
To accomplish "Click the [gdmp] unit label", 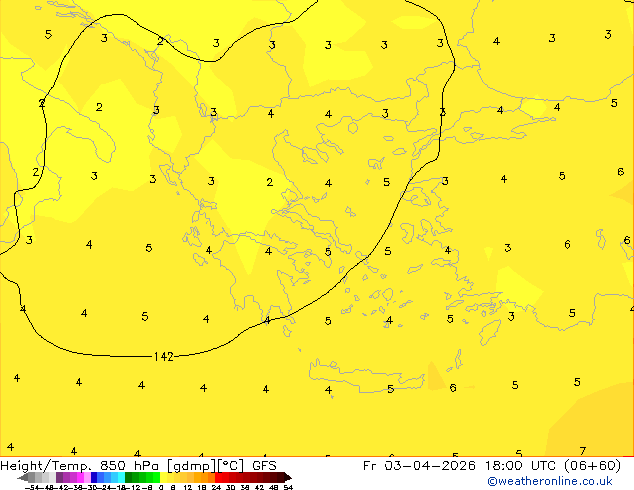I will [x=191, y=466].
